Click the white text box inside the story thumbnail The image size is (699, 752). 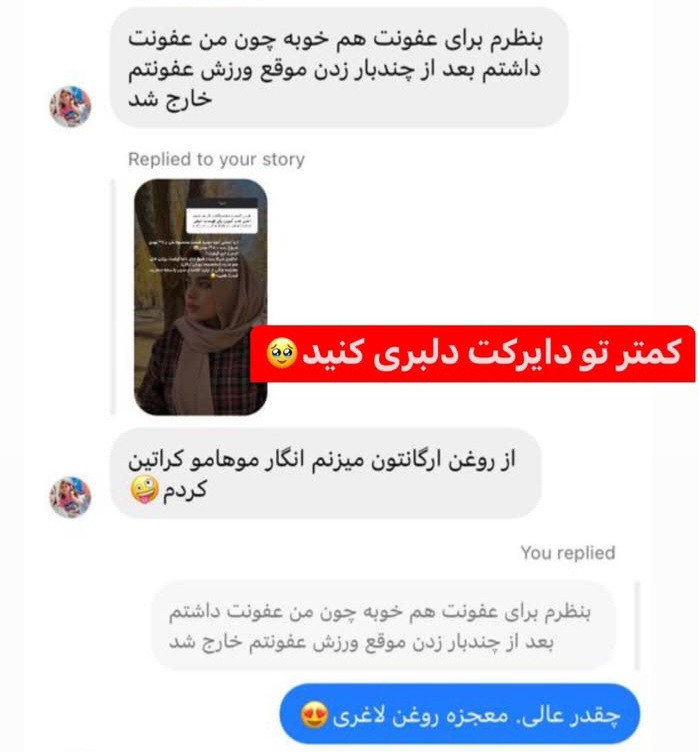coord(222,220)
